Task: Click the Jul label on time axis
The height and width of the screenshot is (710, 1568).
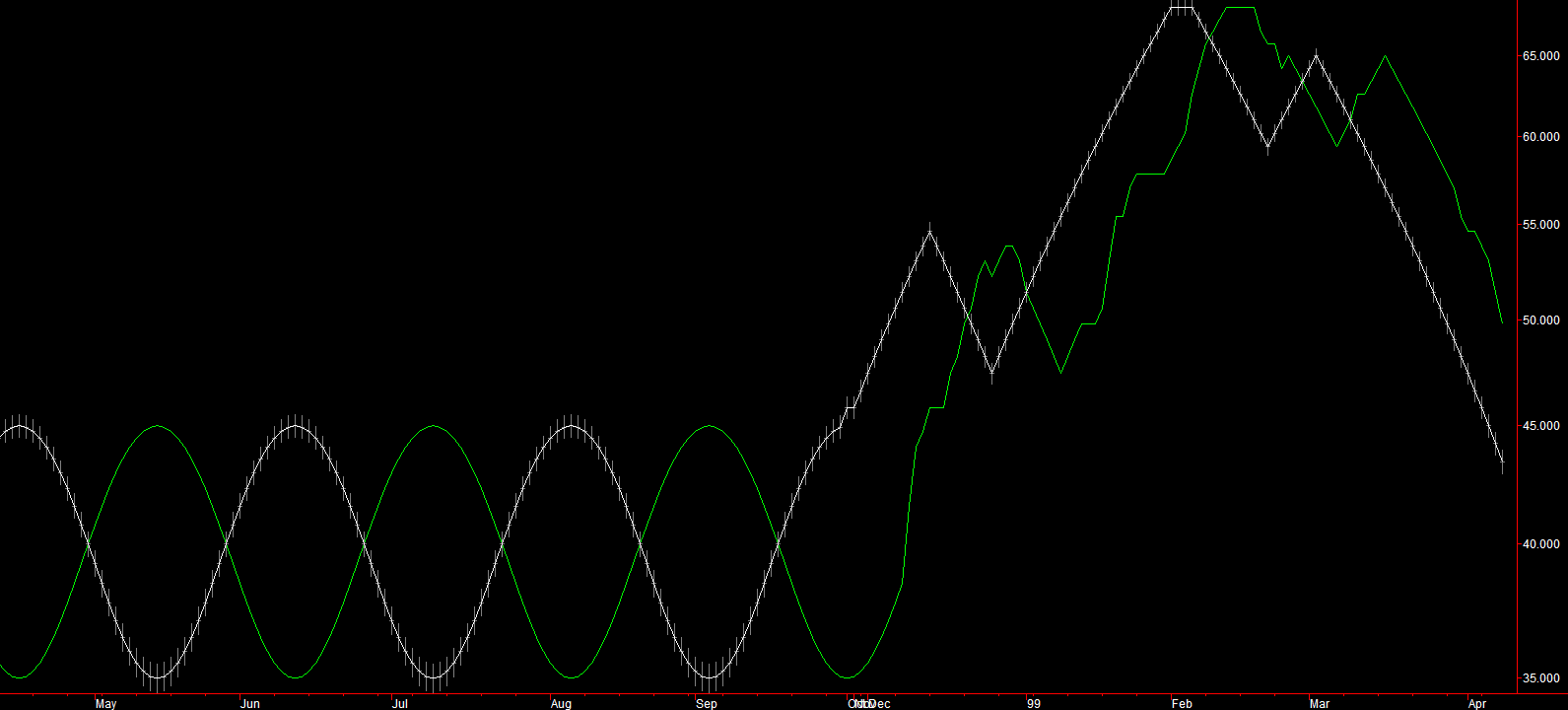Action: (x=400, y=703)
